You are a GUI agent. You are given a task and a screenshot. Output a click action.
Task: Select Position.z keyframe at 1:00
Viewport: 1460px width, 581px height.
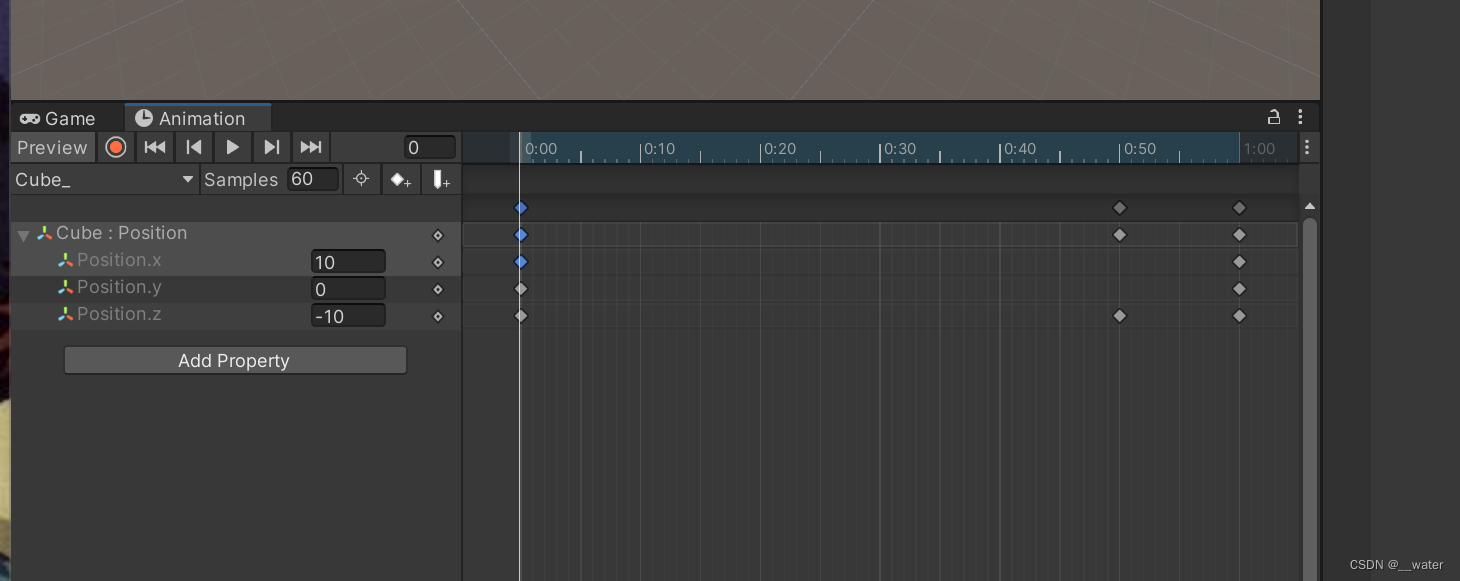1240,316
